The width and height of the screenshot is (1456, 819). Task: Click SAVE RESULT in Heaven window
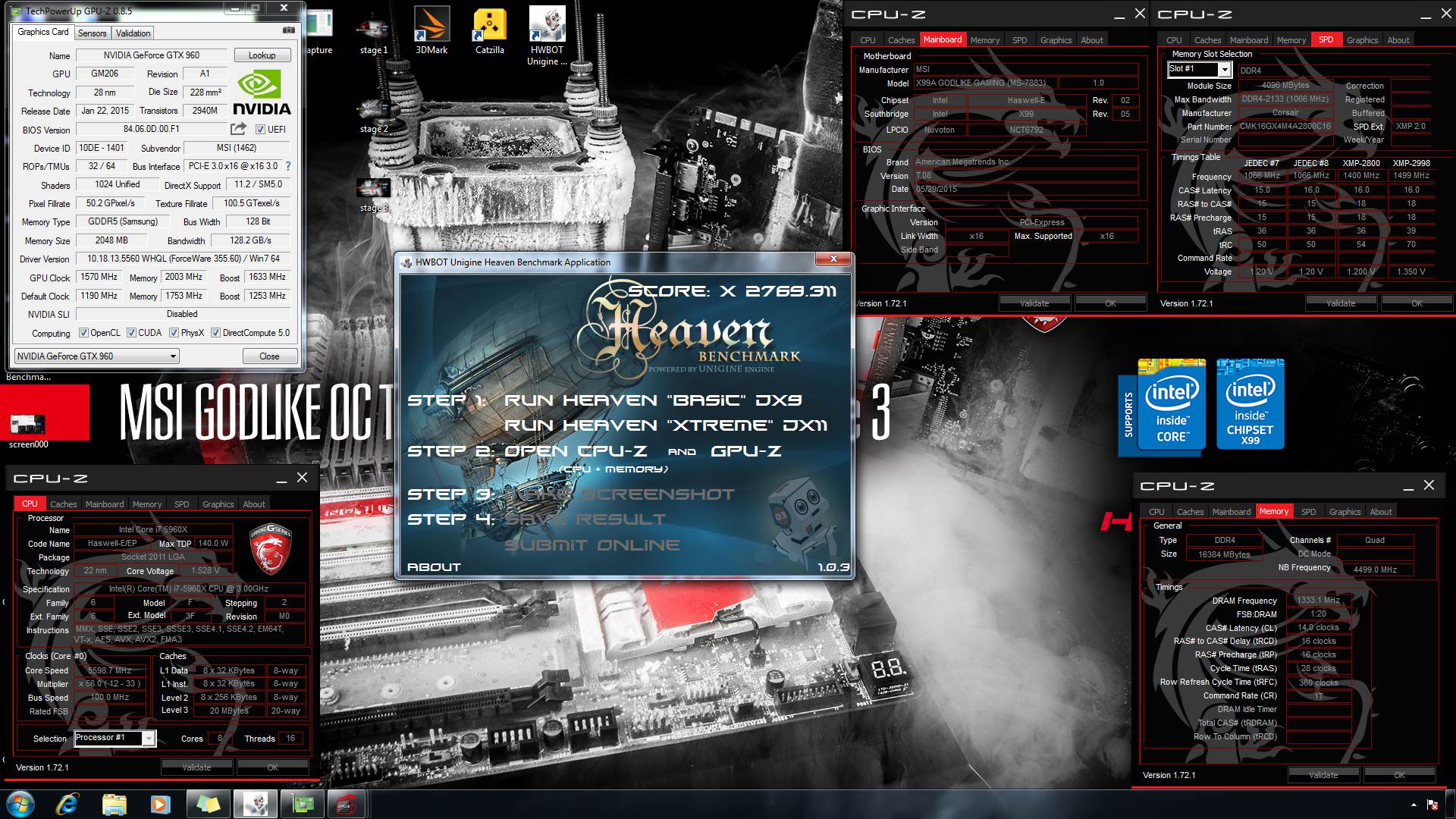pyautogui.click(x=585, y=519)
